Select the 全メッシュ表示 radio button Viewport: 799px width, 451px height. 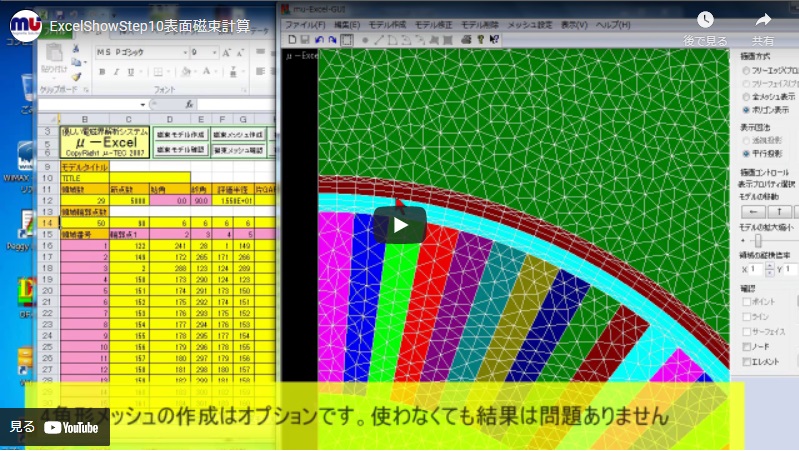[x=746, y=96]
